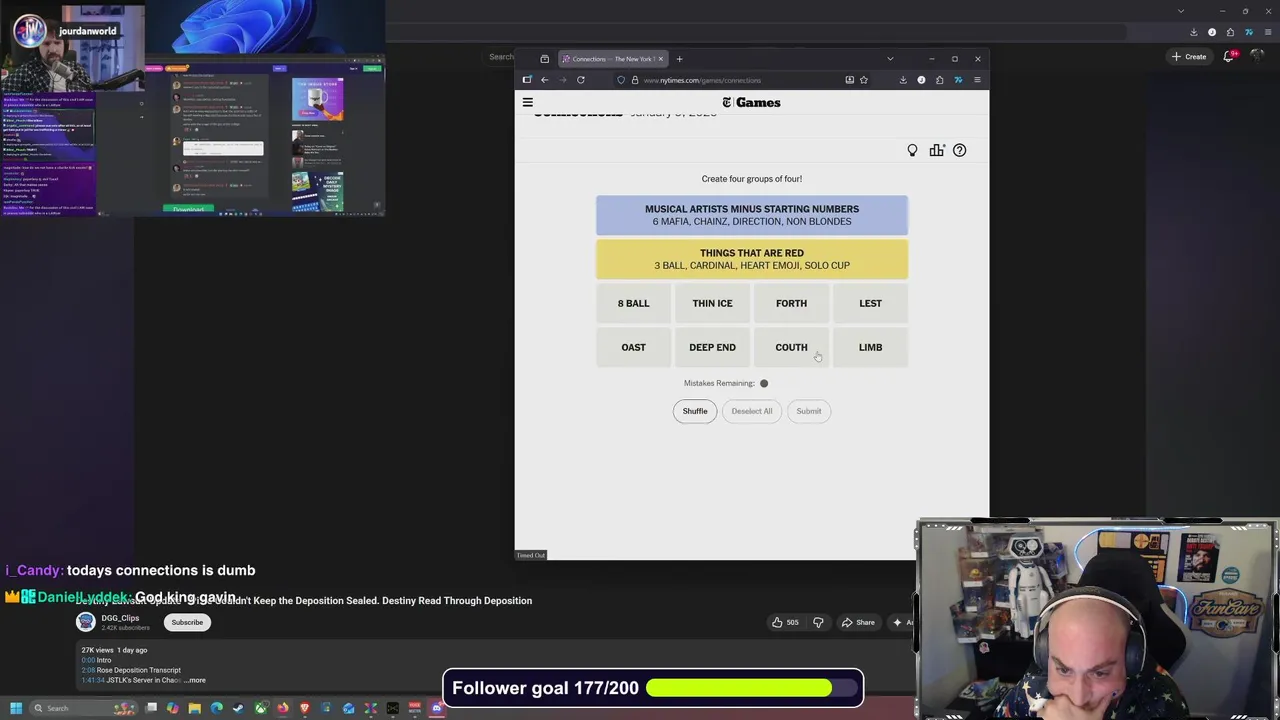Click the site padlock icon
1280x720 pixels.
coord(634,80)
